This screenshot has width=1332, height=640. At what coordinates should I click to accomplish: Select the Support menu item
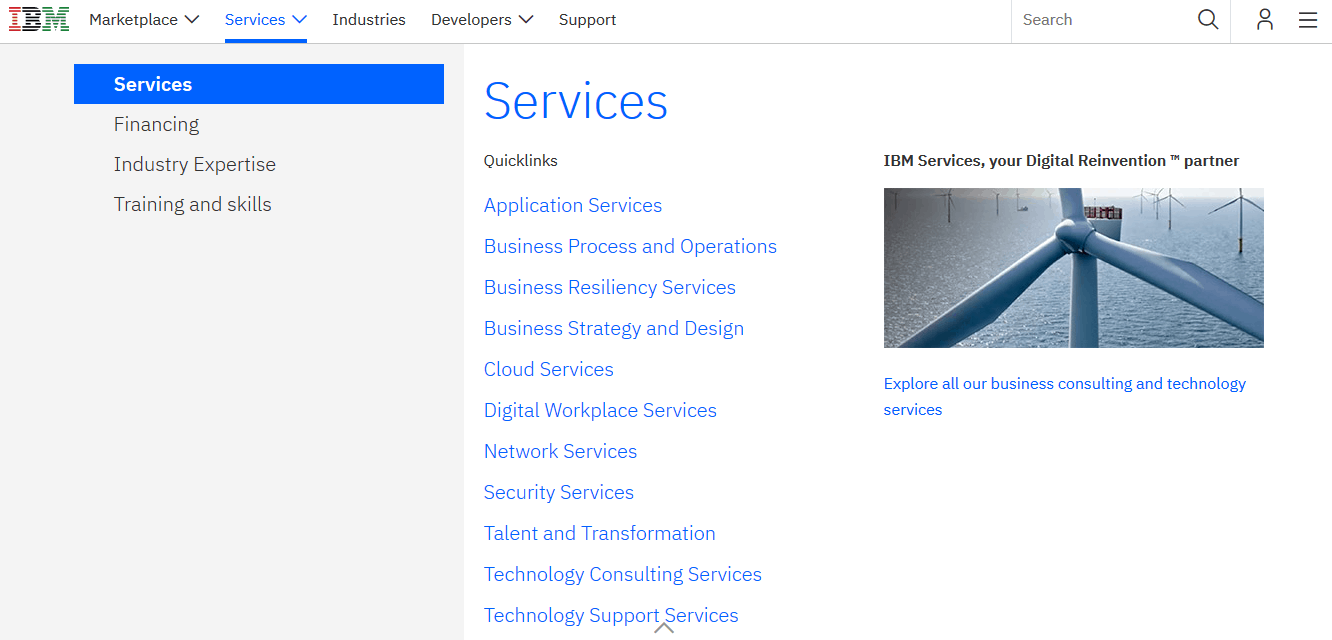click(587, 19)
